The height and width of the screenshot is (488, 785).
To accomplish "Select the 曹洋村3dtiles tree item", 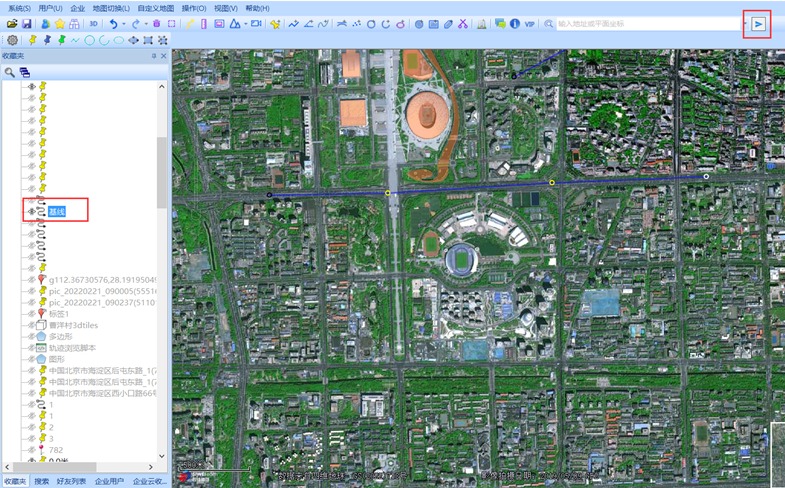I will [x=74, y=325].
